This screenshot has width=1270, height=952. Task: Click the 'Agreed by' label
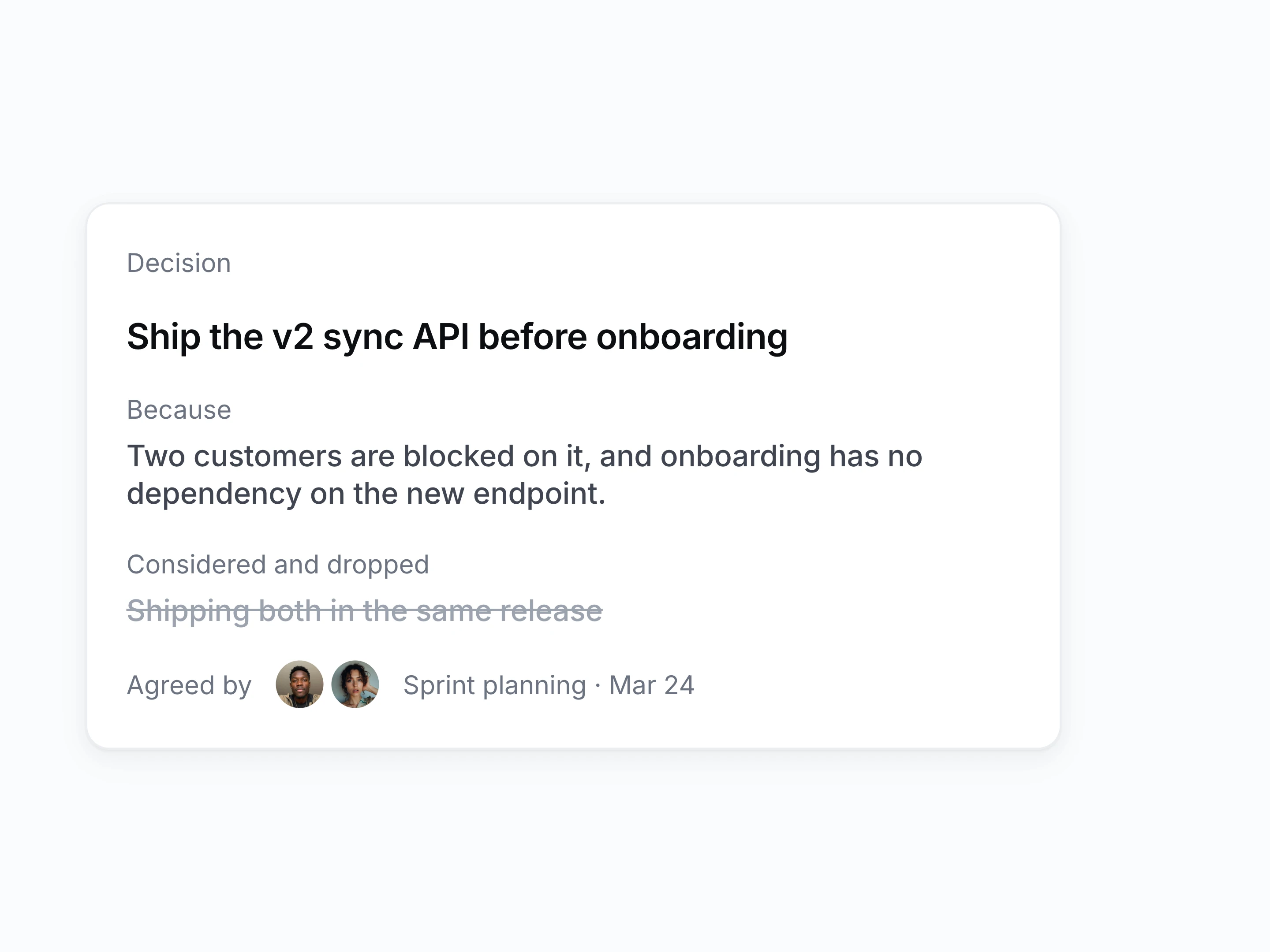click(189, 686)
